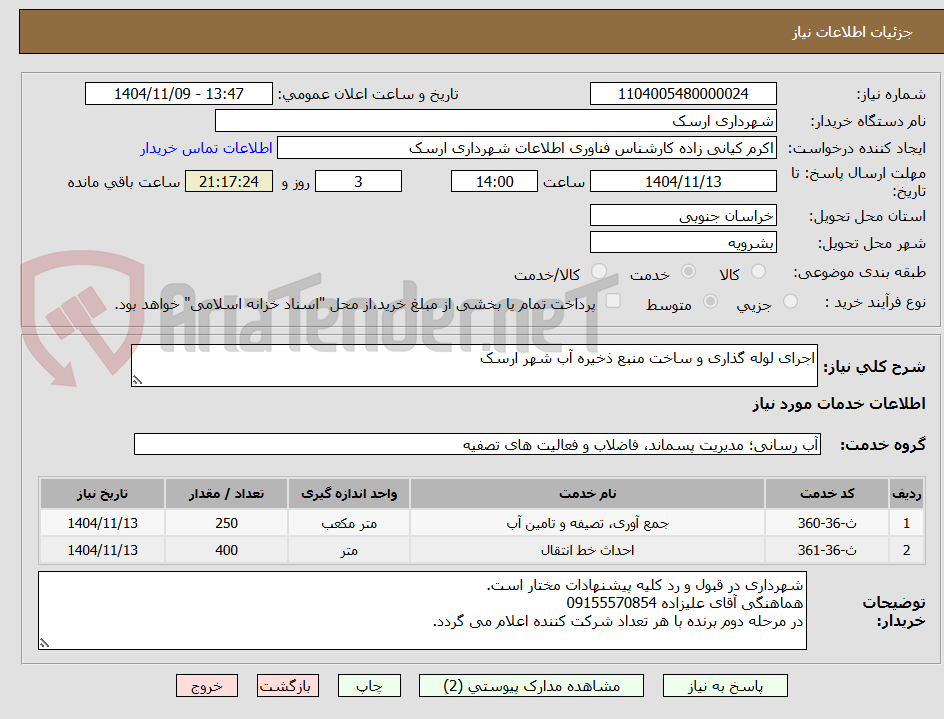Select the کالا/خدمت radio button
944x719 pixels.
point(599,272)
